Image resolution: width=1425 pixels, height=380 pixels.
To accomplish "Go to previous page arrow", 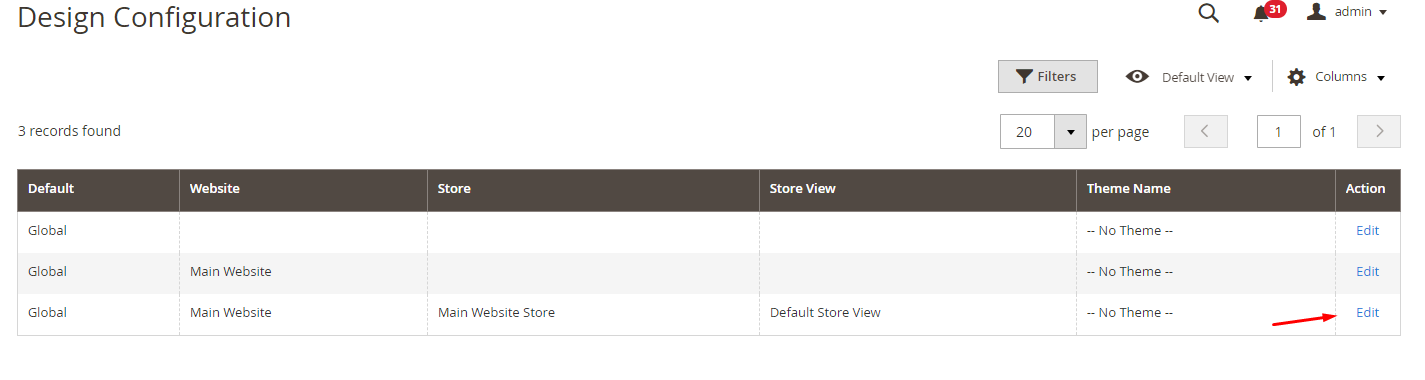I will pos(1205,131).
